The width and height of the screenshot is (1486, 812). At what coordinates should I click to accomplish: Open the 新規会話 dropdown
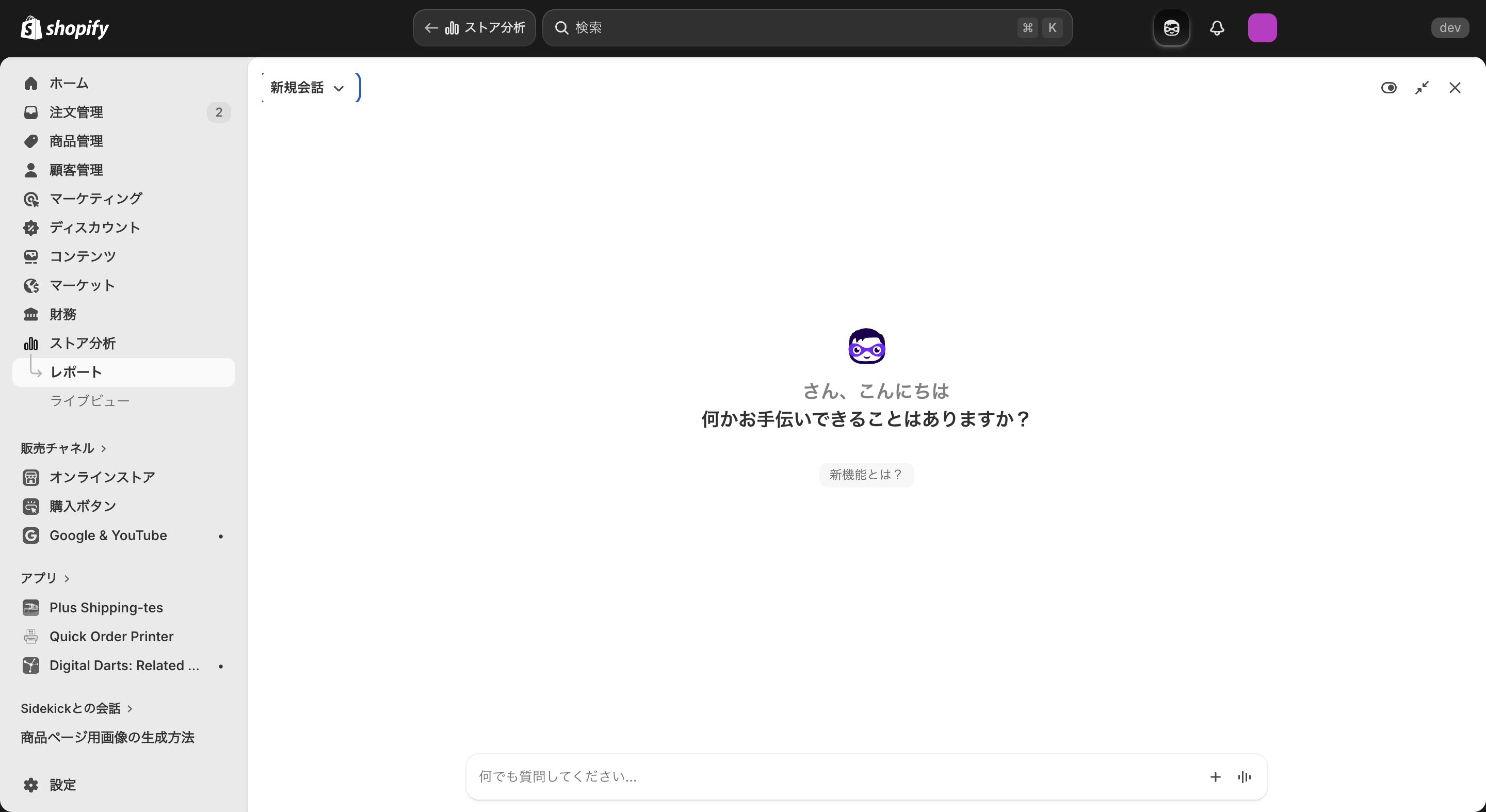306,88
